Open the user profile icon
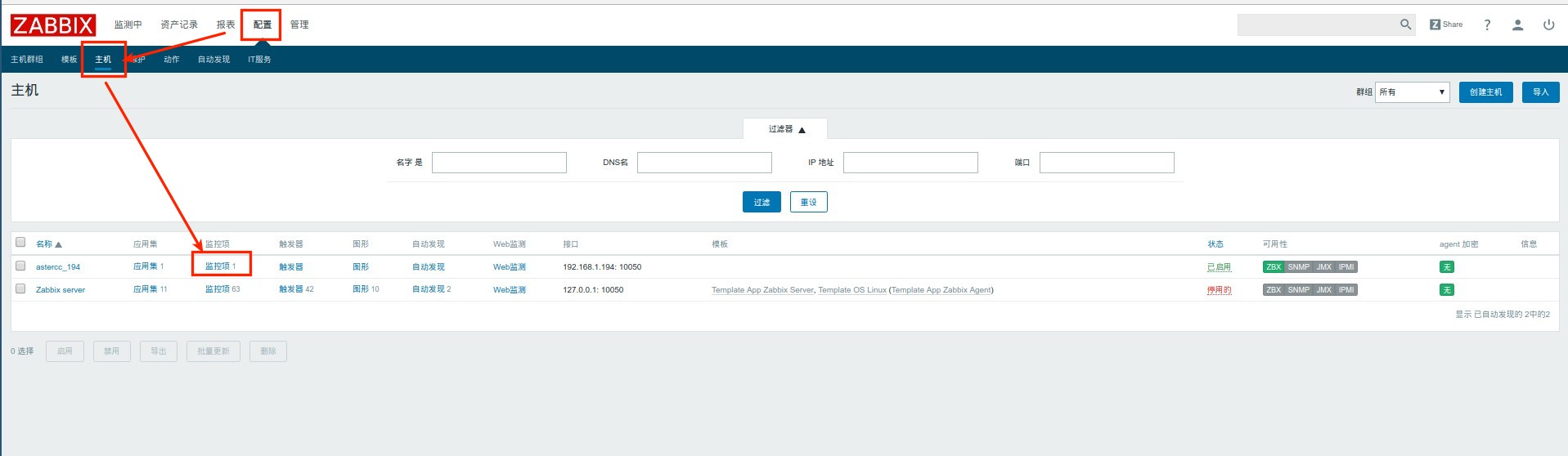 coord(1517,25)
